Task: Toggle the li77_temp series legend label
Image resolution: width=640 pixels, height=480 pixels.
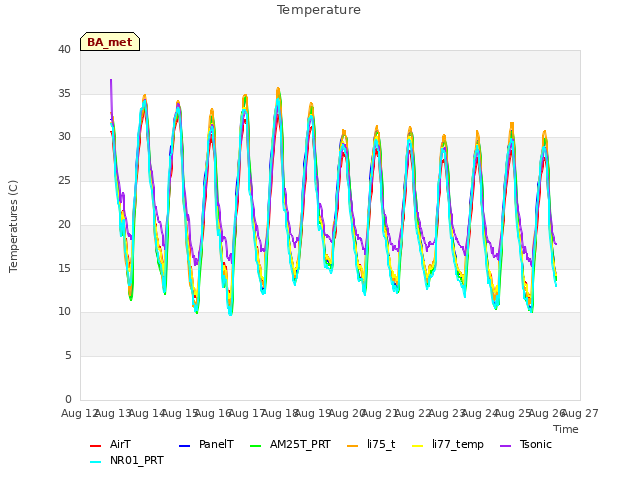Action: point(458,444)
